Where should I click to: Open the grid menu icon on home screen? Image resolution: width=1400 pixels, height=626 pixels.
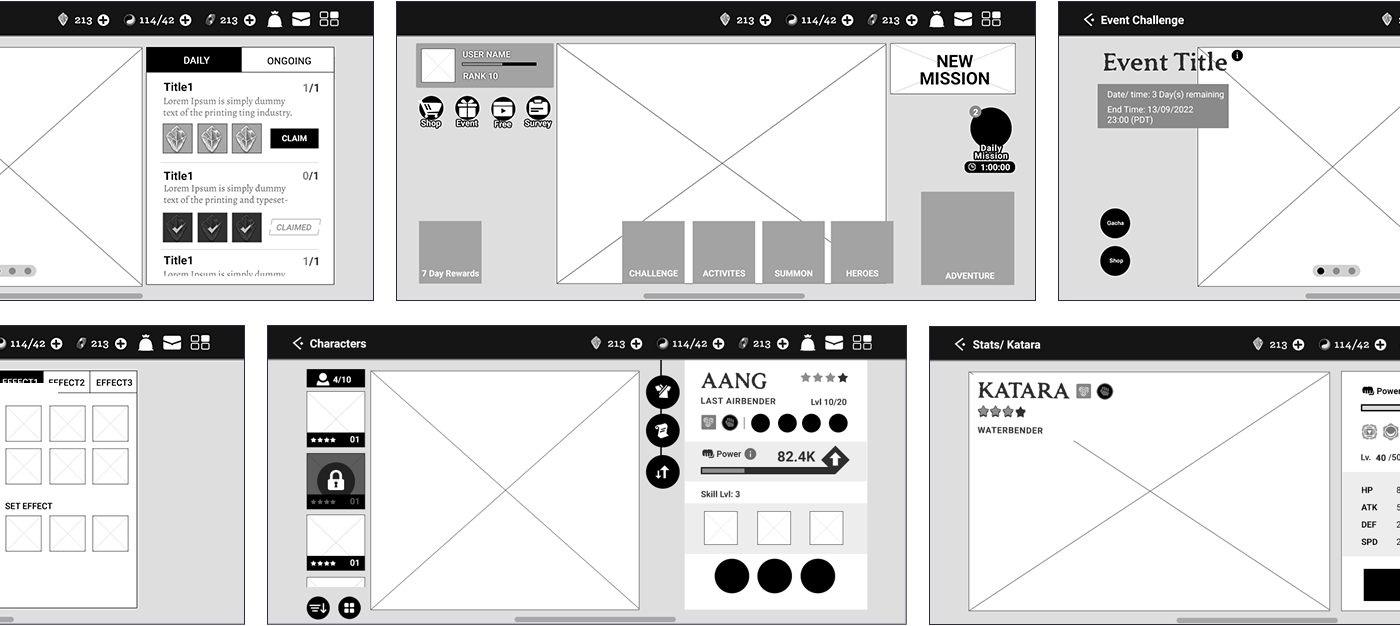[991, 19]
